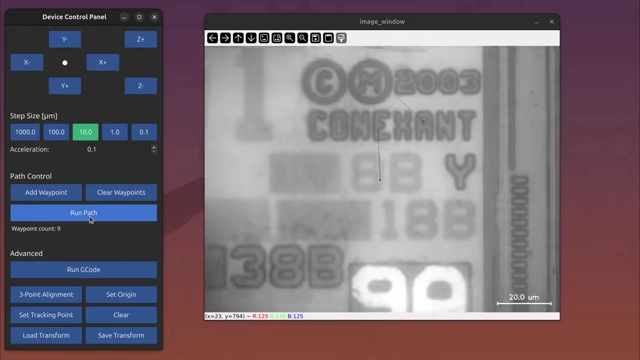640x360 pixels.
Task: Select 1.0 µm step size
Action: pos(115,132)
